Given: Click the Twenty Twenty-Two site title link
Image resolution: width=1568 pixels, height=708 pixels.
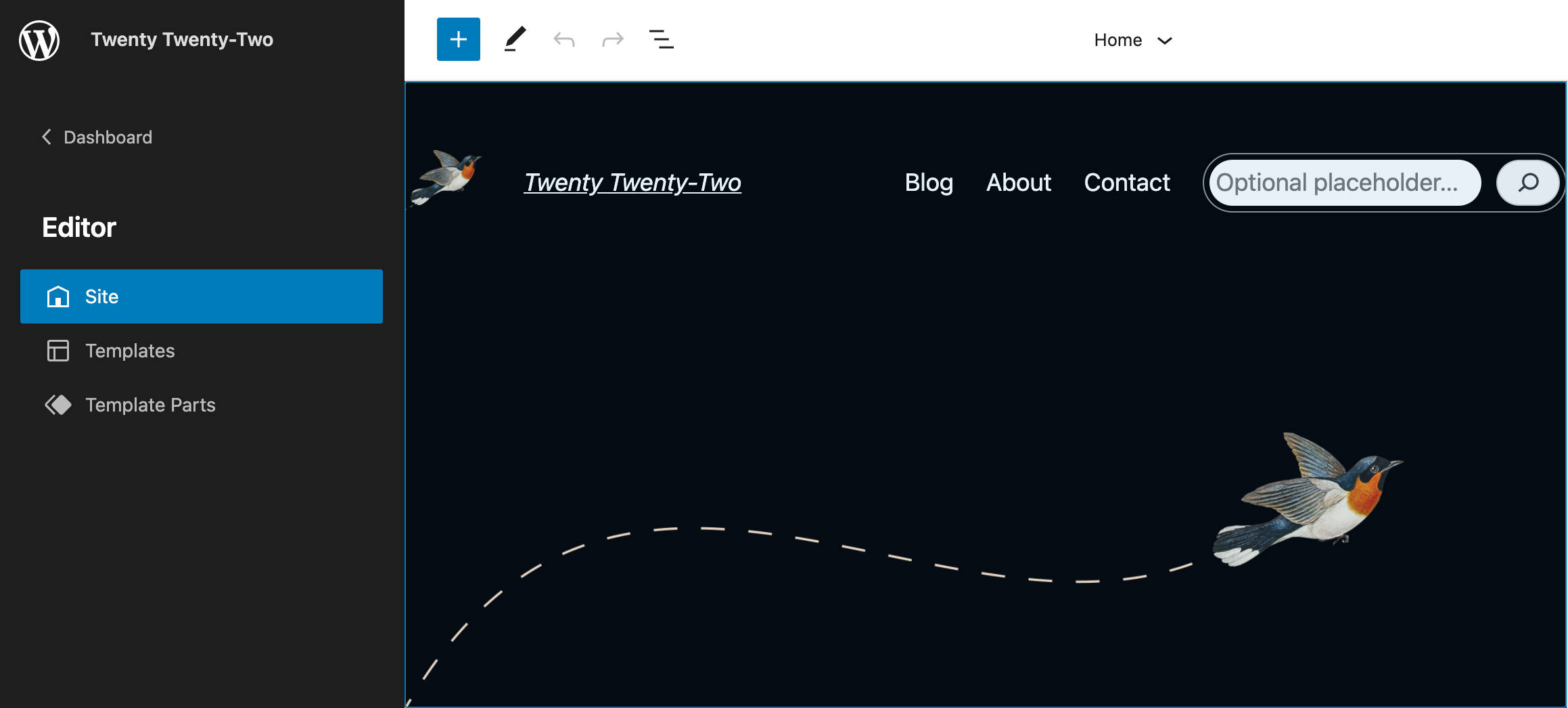Looking at the screenshot, I should pos(633,182).
